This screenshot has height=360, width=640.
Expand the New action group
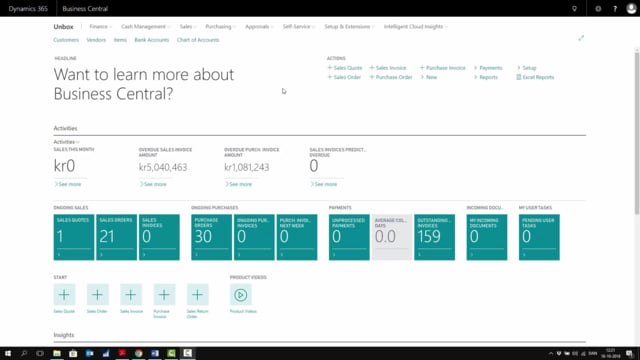tap(429, 77)
